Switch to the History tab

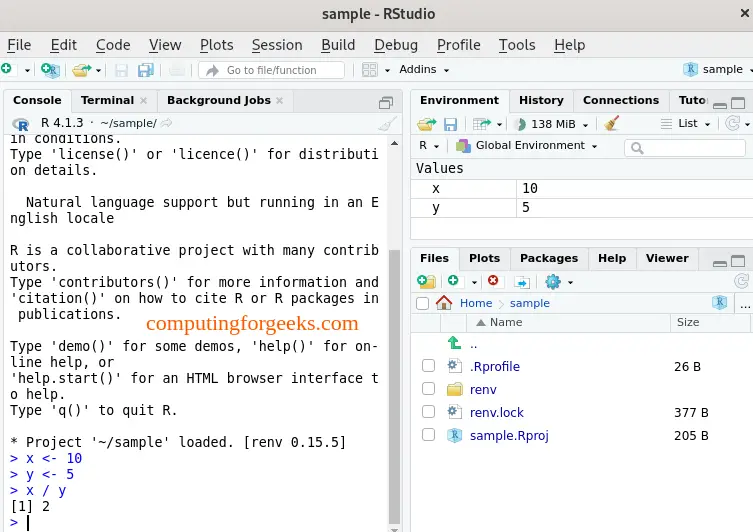pos(541,100)
